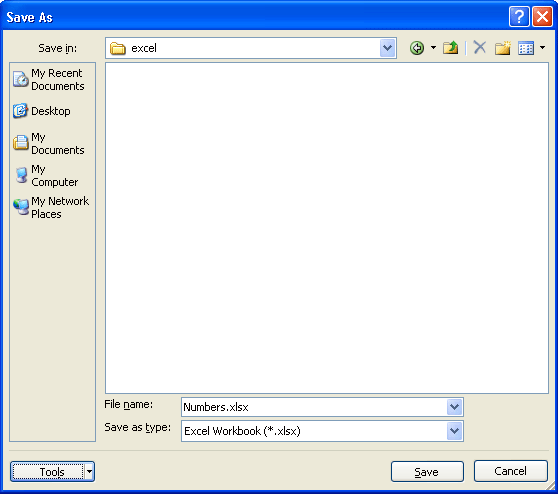Image resolution: width=558 pixels, height=494 pixels.
Task: Expand the Save in folder dropdown
Action: point(388,48)
